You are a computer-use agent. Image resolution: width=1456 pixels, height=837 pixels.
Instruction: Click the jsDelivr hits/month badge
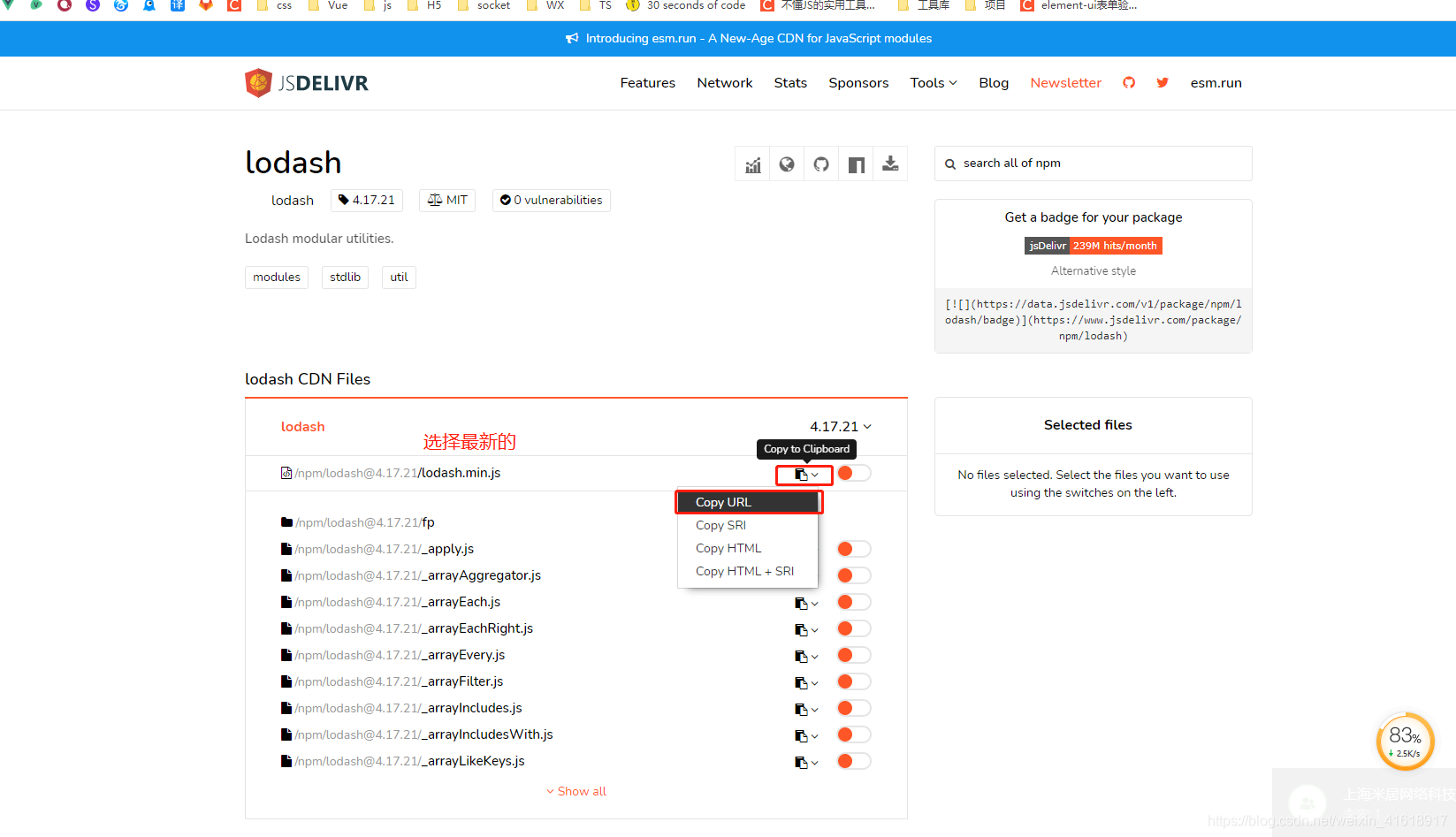click(1094, 246)
